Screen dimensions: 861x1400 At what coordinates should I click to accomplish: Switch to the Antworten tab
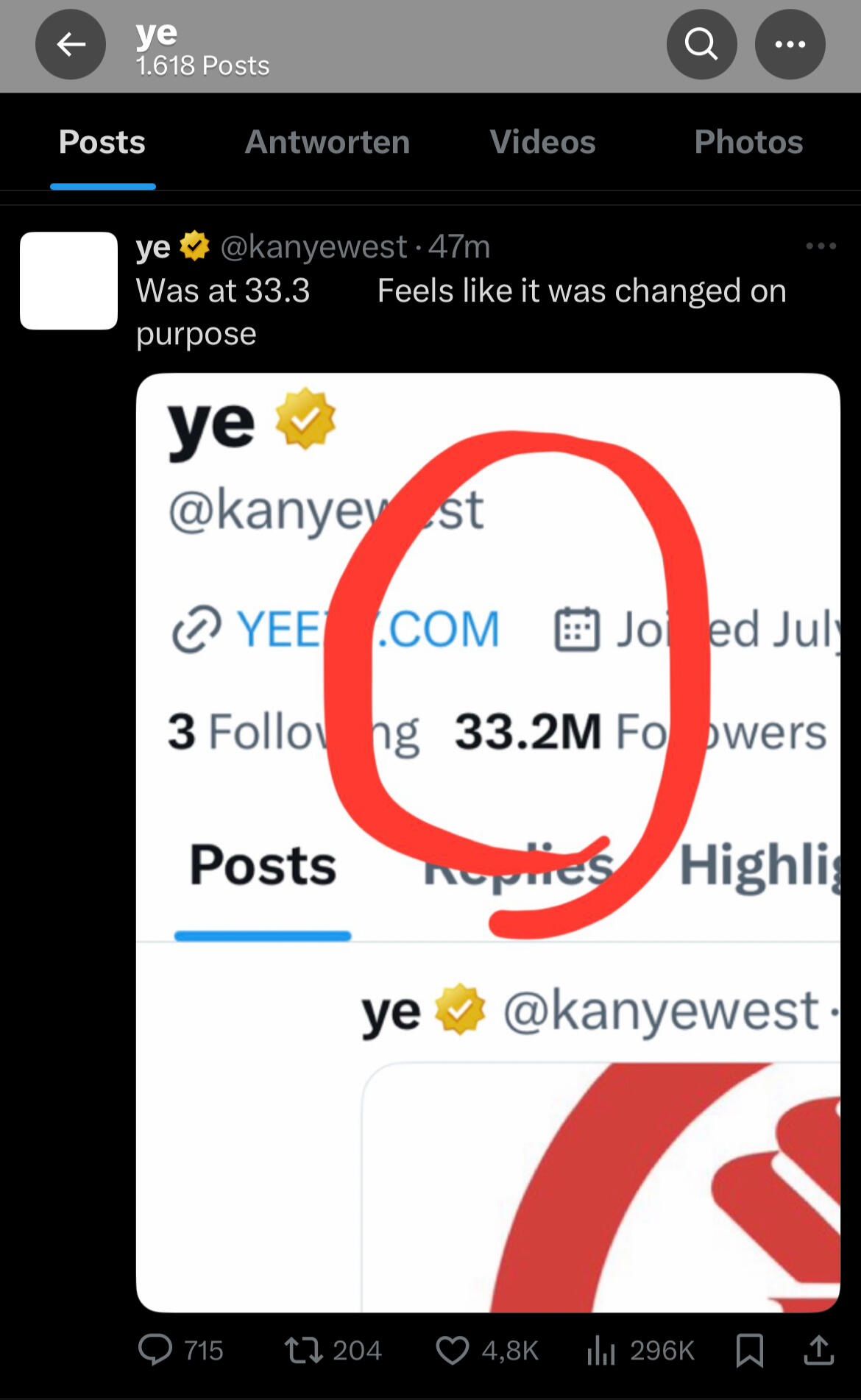click(327, 142)
